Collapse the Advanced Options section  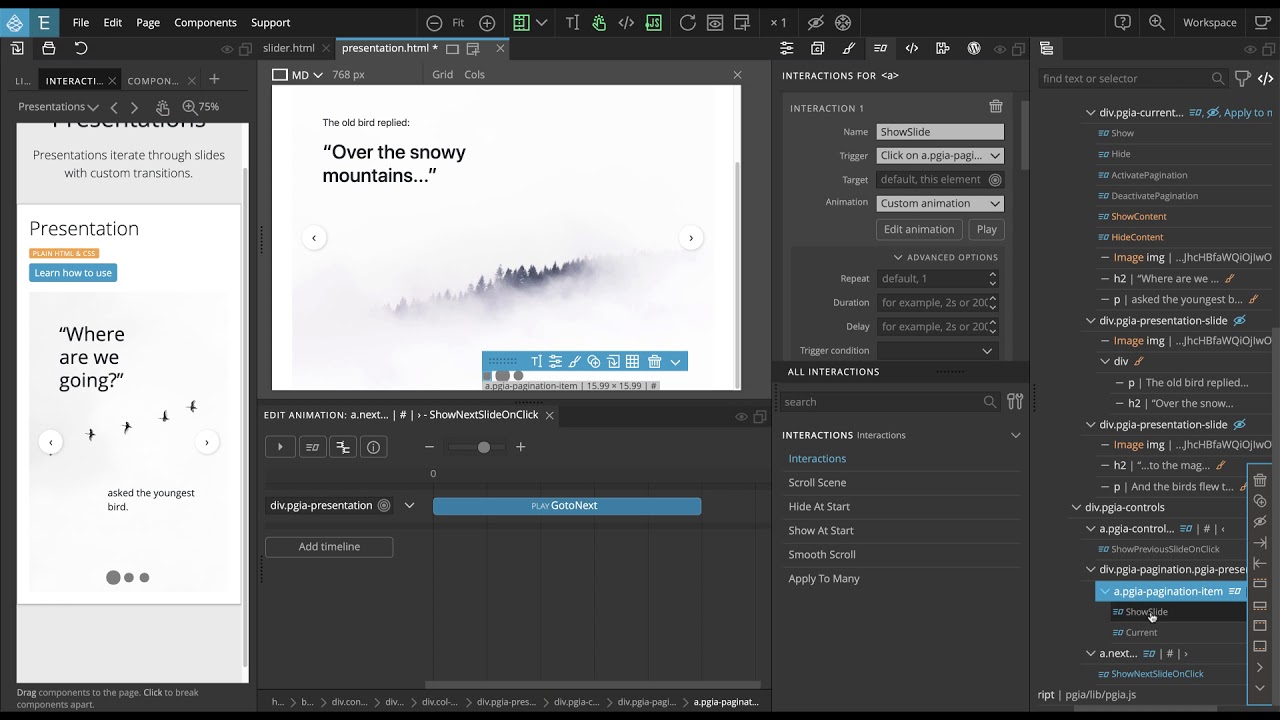pos(945,257)
